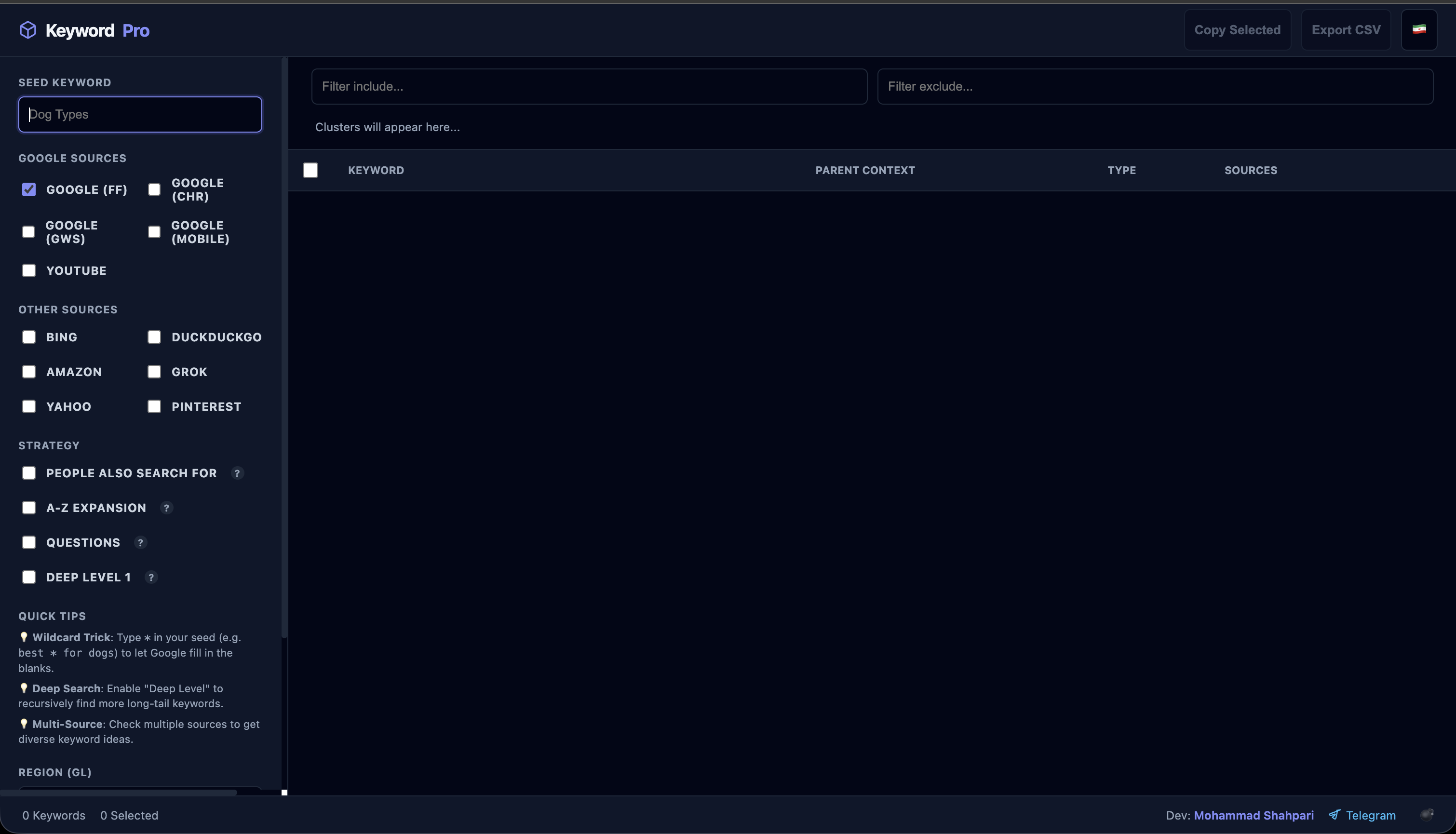The image size is (1456, 834).
Task: Click the Telegram paper-plane icon
Action: pos(1335,815)
